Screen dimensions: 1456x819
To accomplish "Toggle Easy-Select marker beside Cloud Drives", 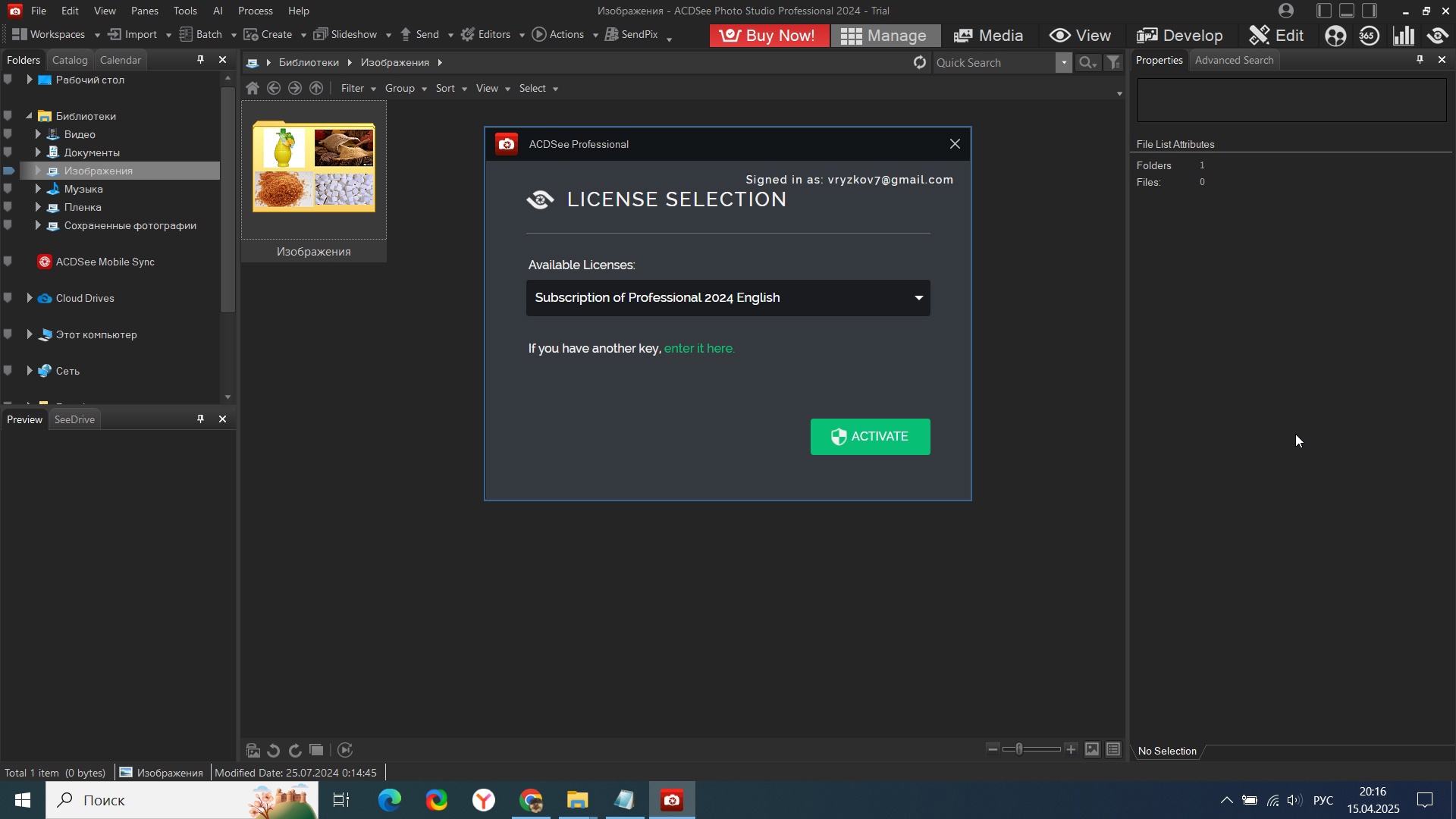I will click(x=8, y=298).
